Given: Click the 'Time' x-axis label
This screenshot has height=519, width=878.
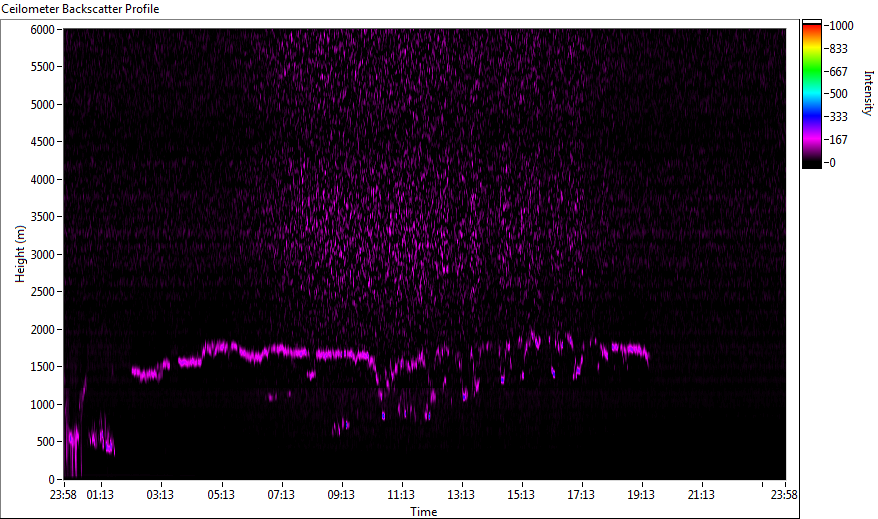Looking at the screenshot, I should (x=423, y=512).
